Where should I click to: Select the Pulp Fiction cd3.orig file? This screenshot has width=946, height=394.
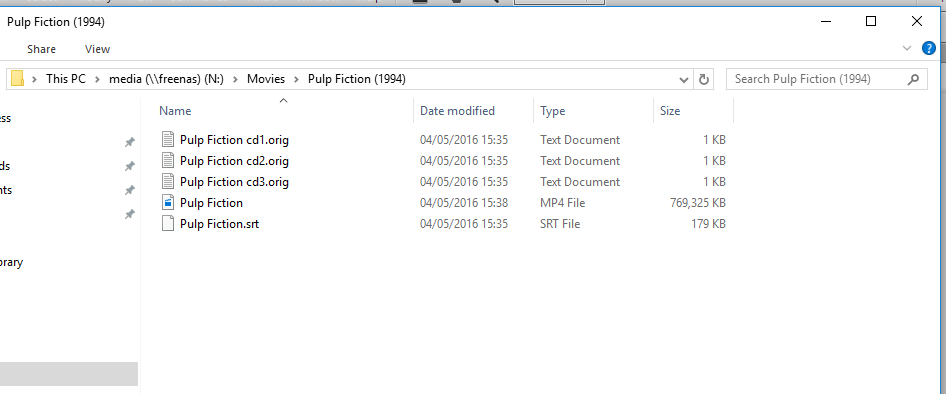coord(234,182)
